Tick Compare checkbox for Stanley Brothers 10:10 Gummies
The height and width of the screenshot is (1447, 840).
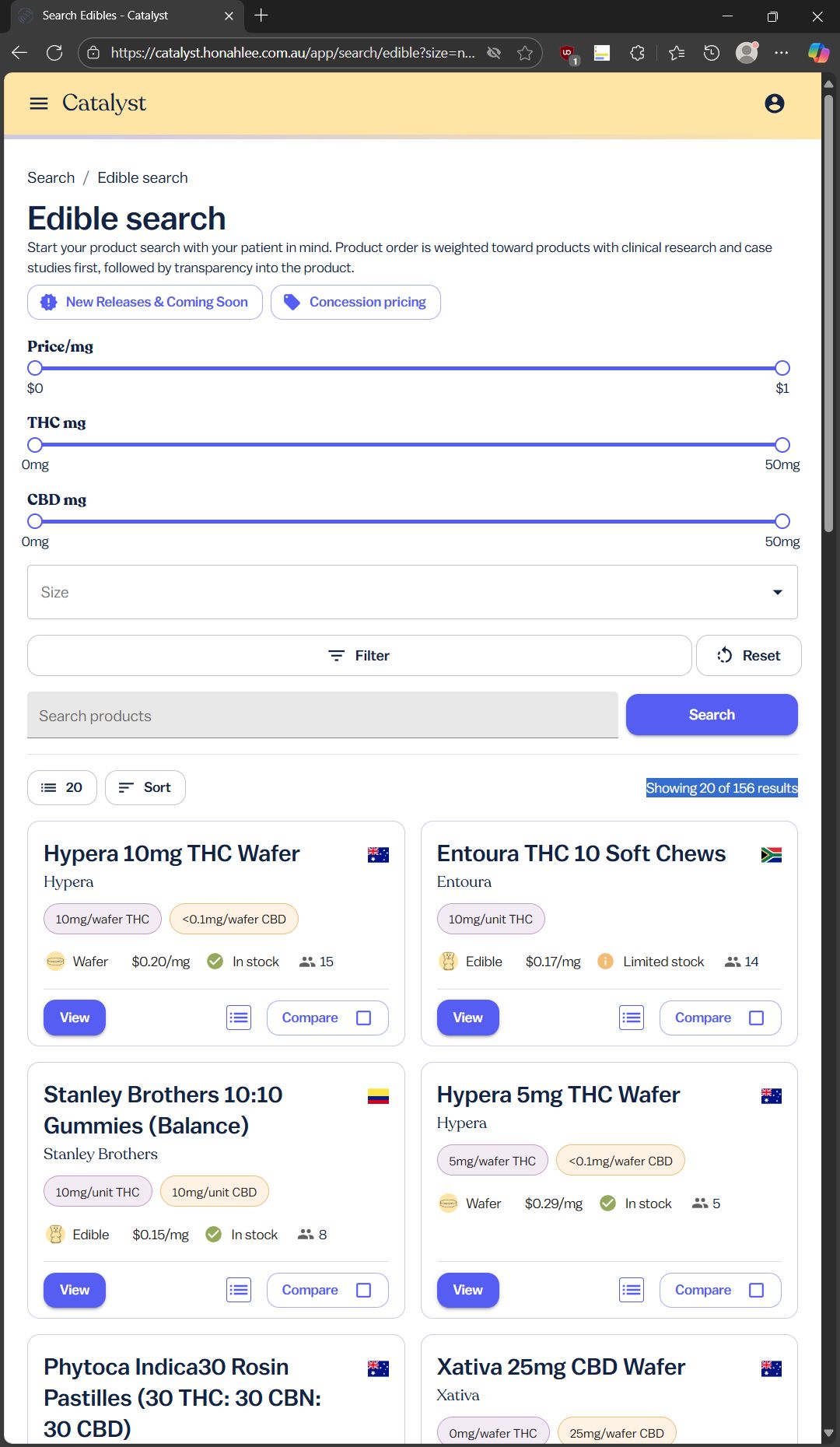pos(363,1290)
